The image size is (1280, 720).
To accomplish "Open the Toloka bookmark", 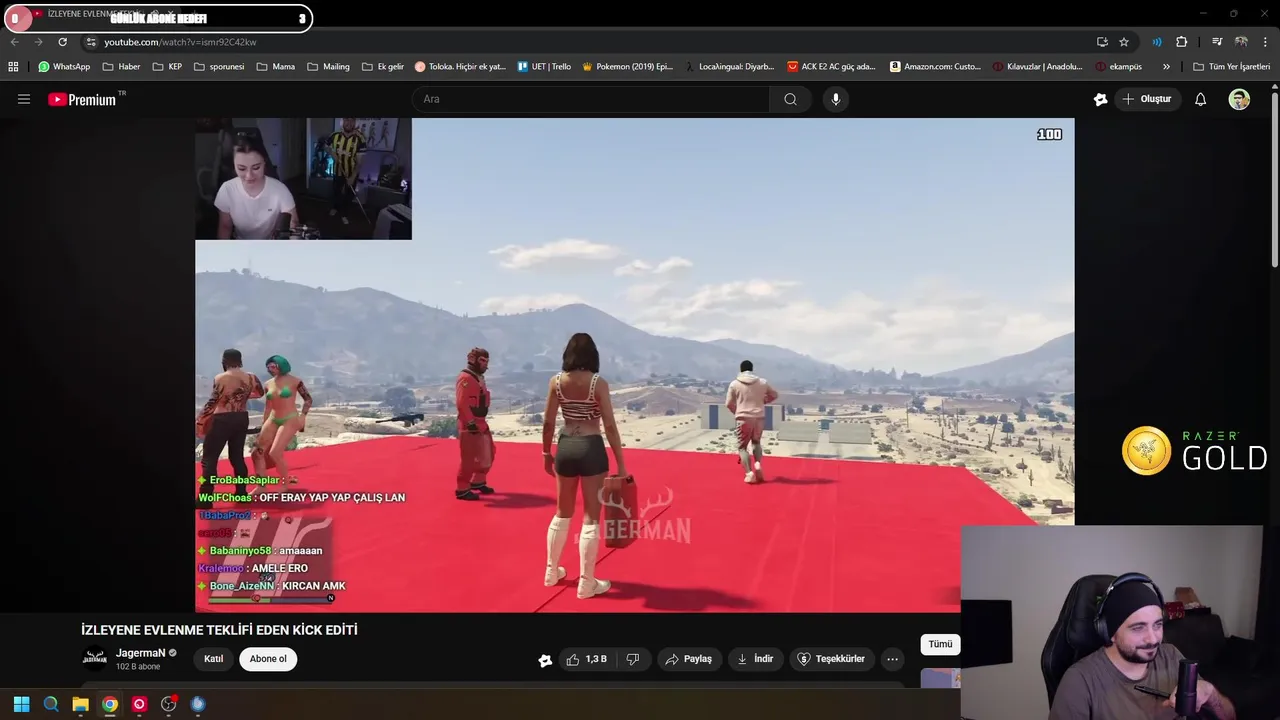I will [x=460, y=67].
